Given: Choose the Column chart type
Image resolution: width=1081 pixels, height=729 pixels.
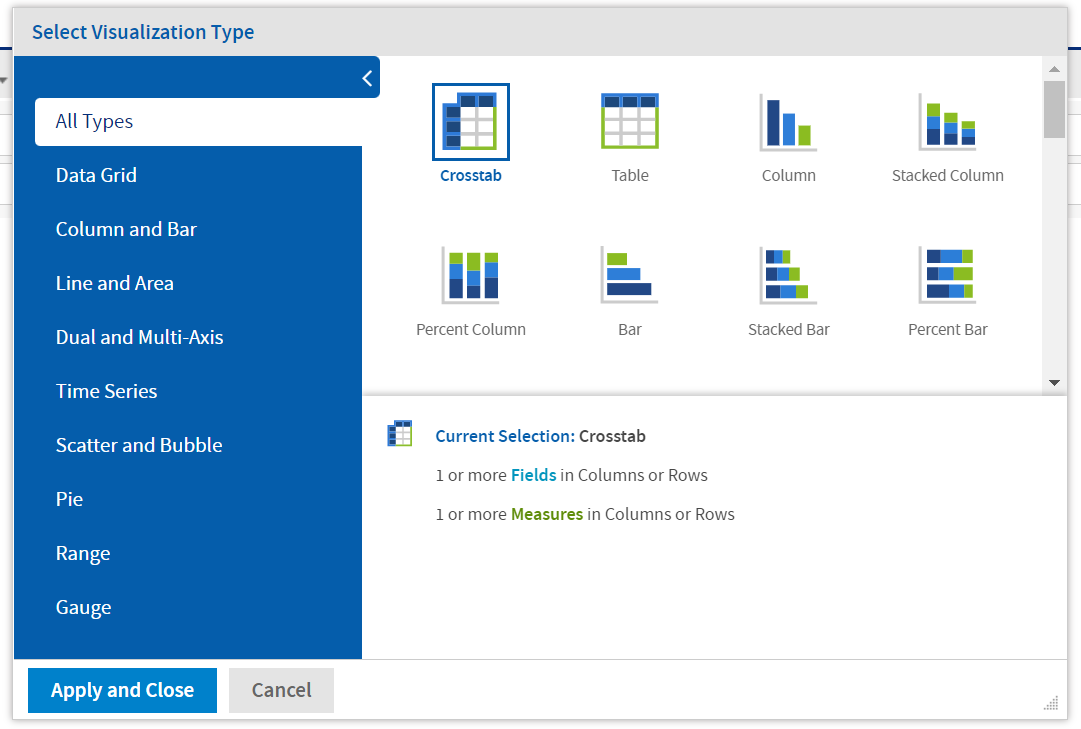Looking at the screenshot, I should pyautogui.click(x=788, y=120).
